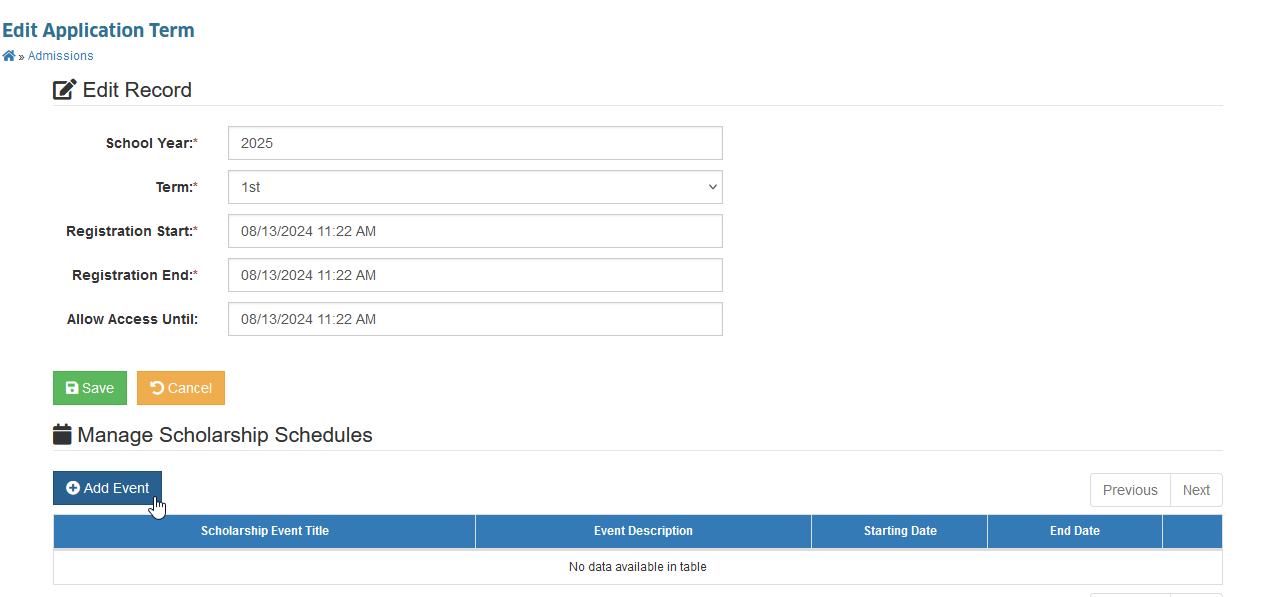Click the Registration End date field
1276x597 pixels.
[x=475, y=275]
